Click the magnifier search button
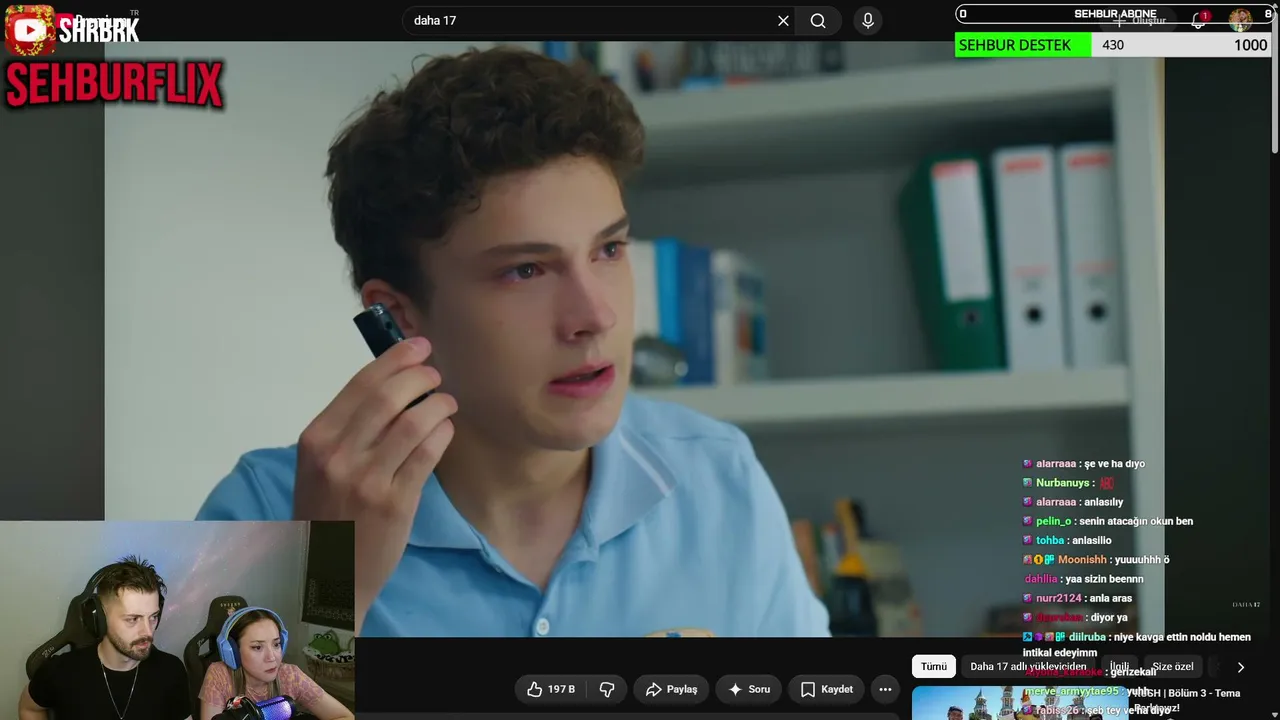The height and width of the screenshot is (720, 1280). point(818,21)
